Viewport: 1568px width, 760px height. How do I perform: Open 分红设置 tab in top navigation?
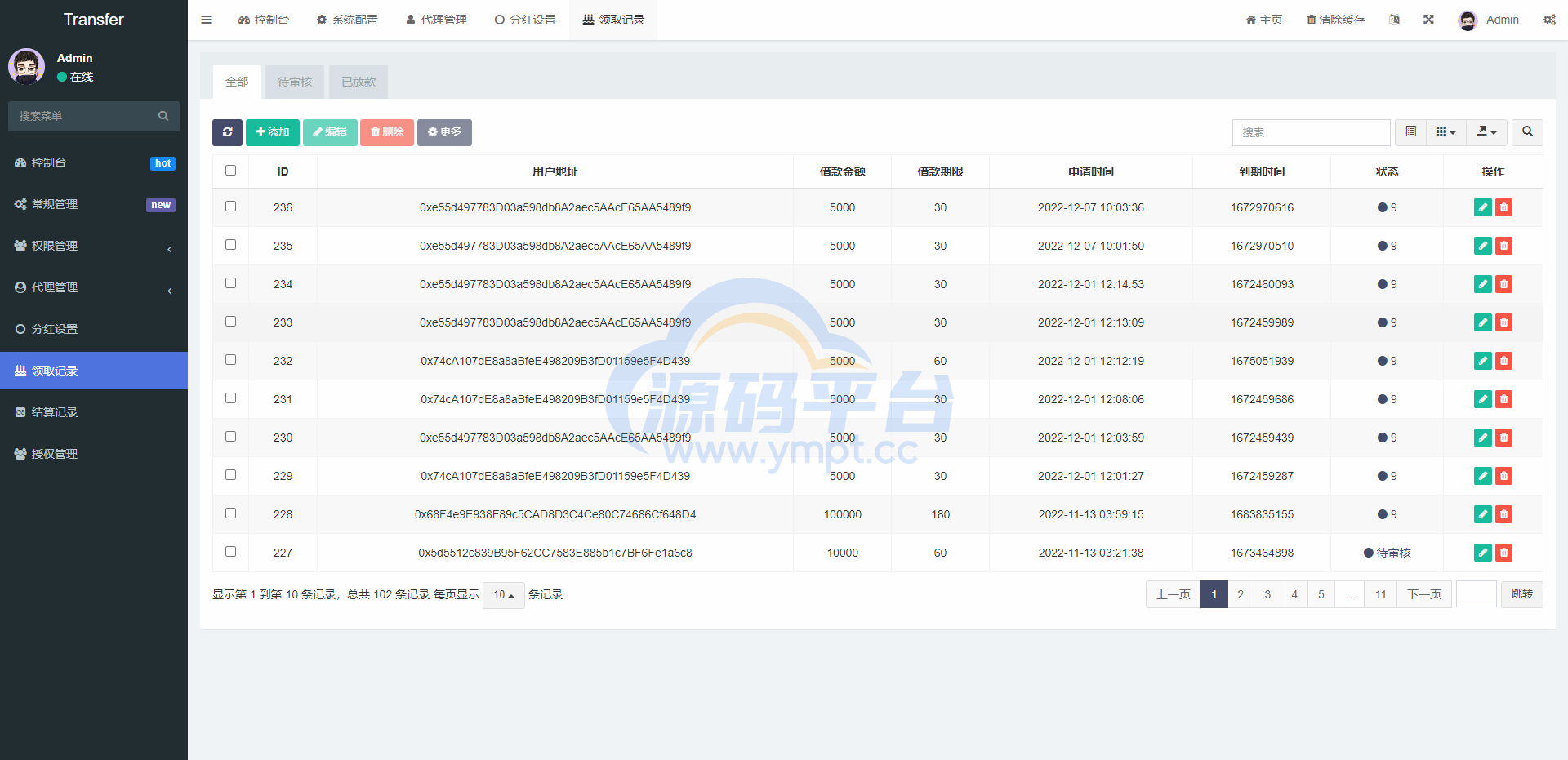click(x=525, y=20)
